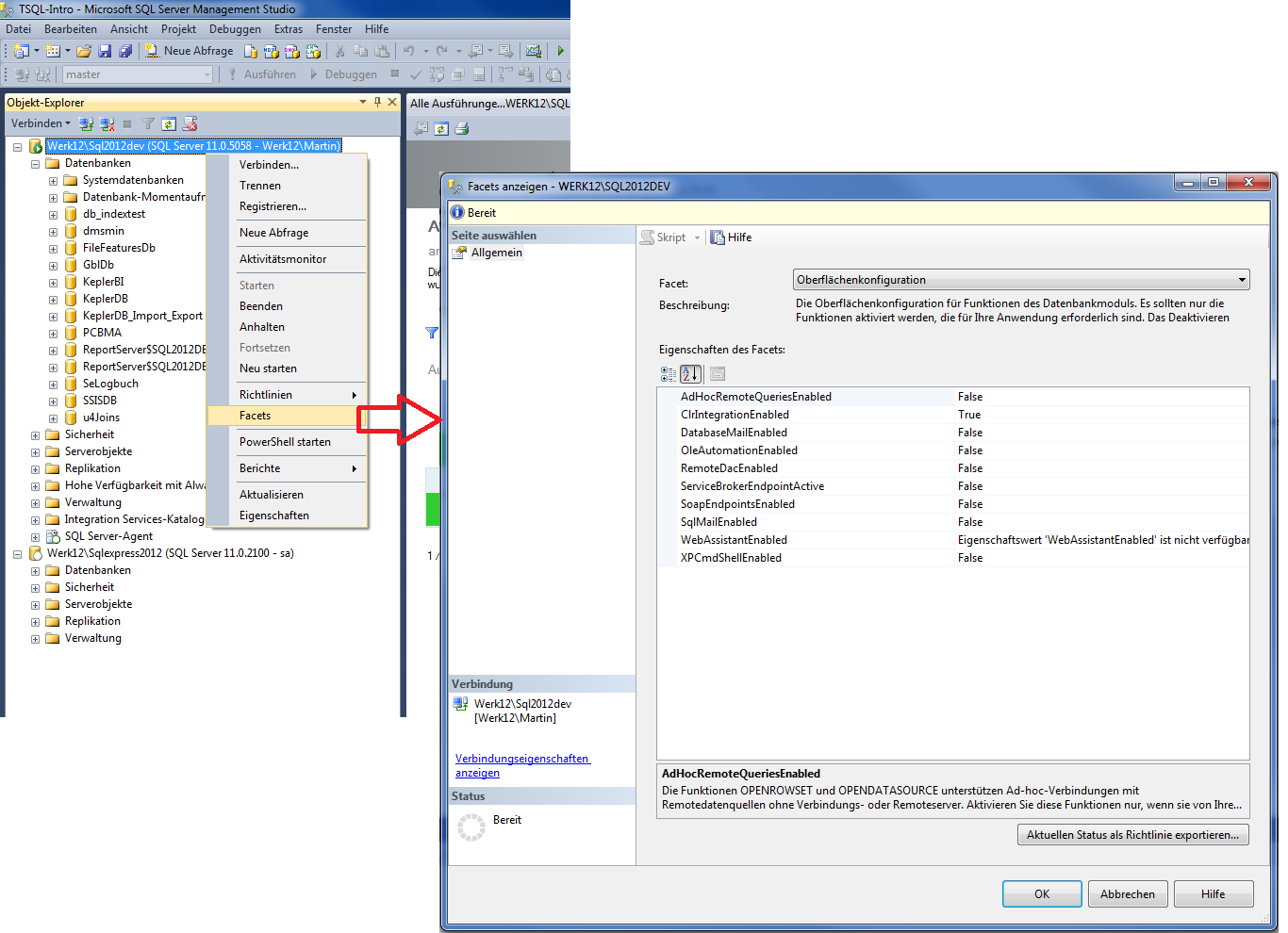Select the RemoteDacEnabled property row
This screenshot has height=933, width=1288.
pos(953,468)
